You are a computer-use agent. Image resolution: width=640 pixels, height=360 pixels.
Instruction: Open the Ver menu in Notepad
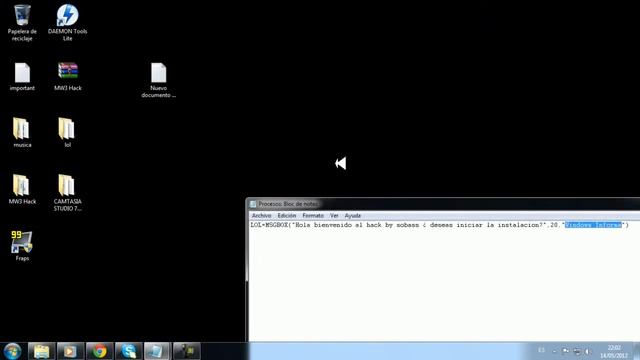[x=334, y=216]
